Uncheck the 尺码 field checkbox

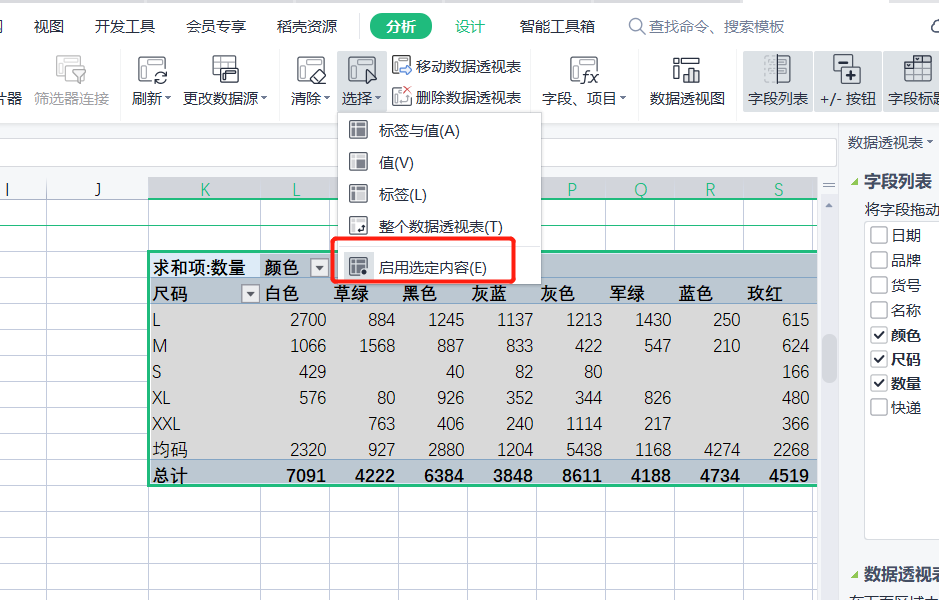point(879,359)
